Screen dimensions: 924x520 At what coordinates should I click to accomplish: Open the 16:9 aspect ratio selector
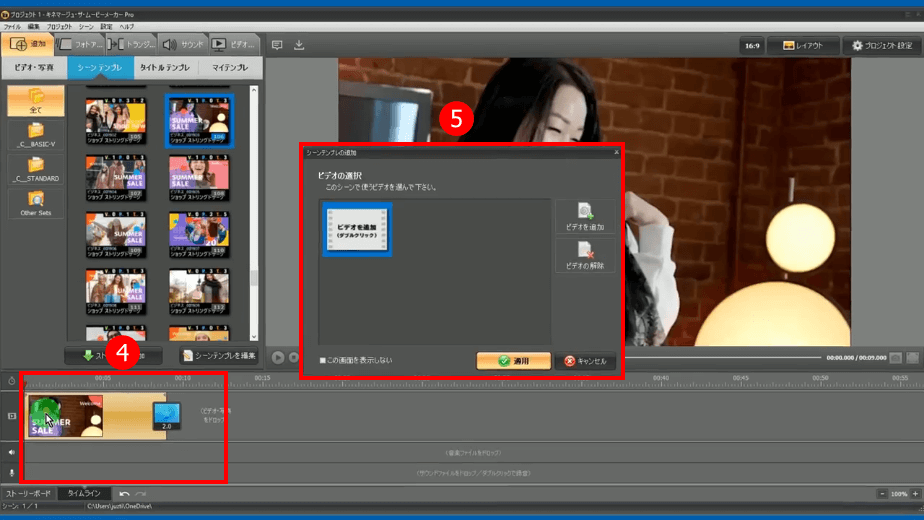pos(752,46)
